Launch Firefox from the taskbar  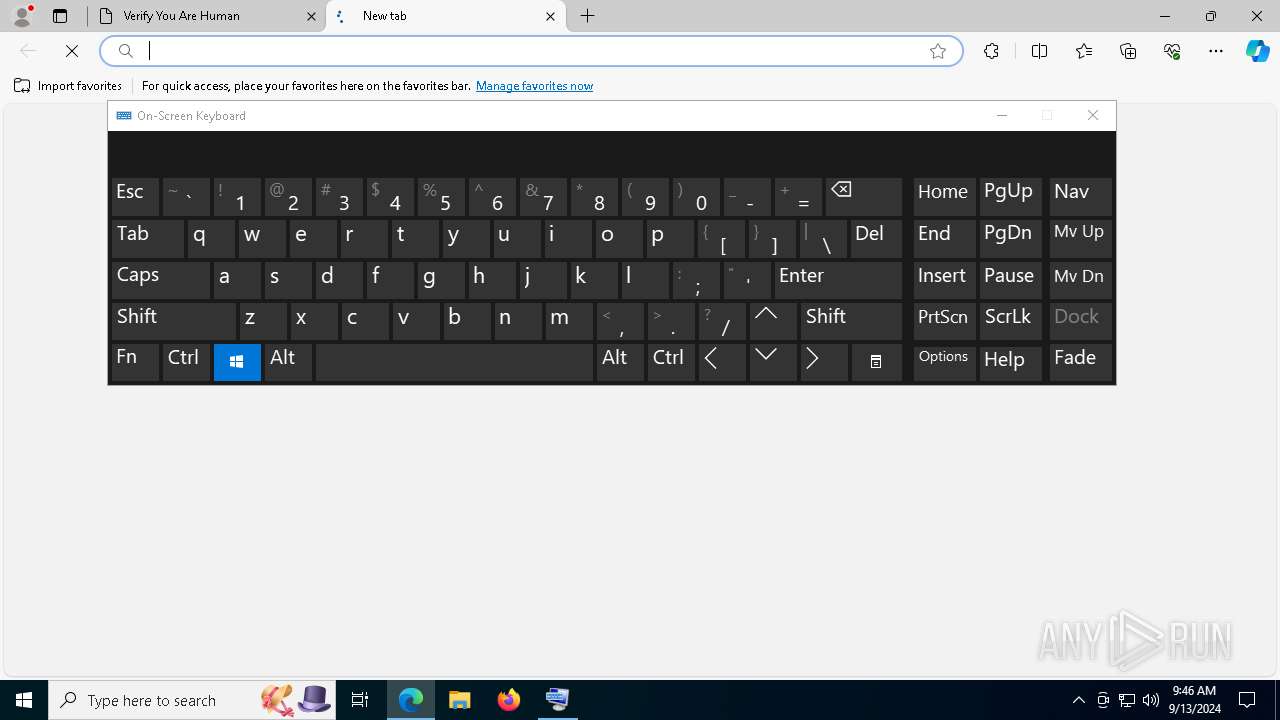(509, 700)
